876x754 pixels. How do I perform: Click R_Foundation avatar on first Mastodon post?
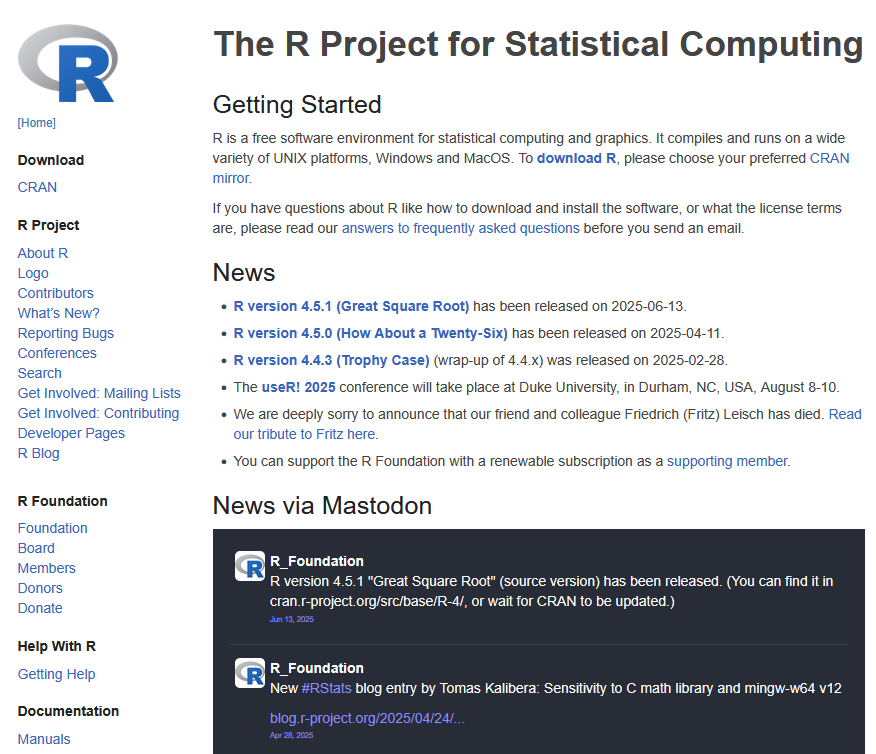(249, 566)
